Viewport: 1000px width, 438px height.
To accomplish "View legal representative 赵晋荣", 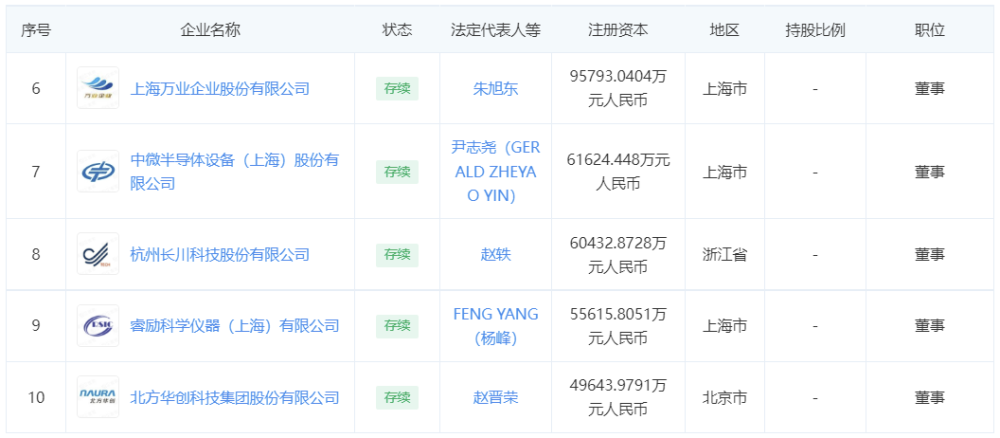I will coord(496,398).
